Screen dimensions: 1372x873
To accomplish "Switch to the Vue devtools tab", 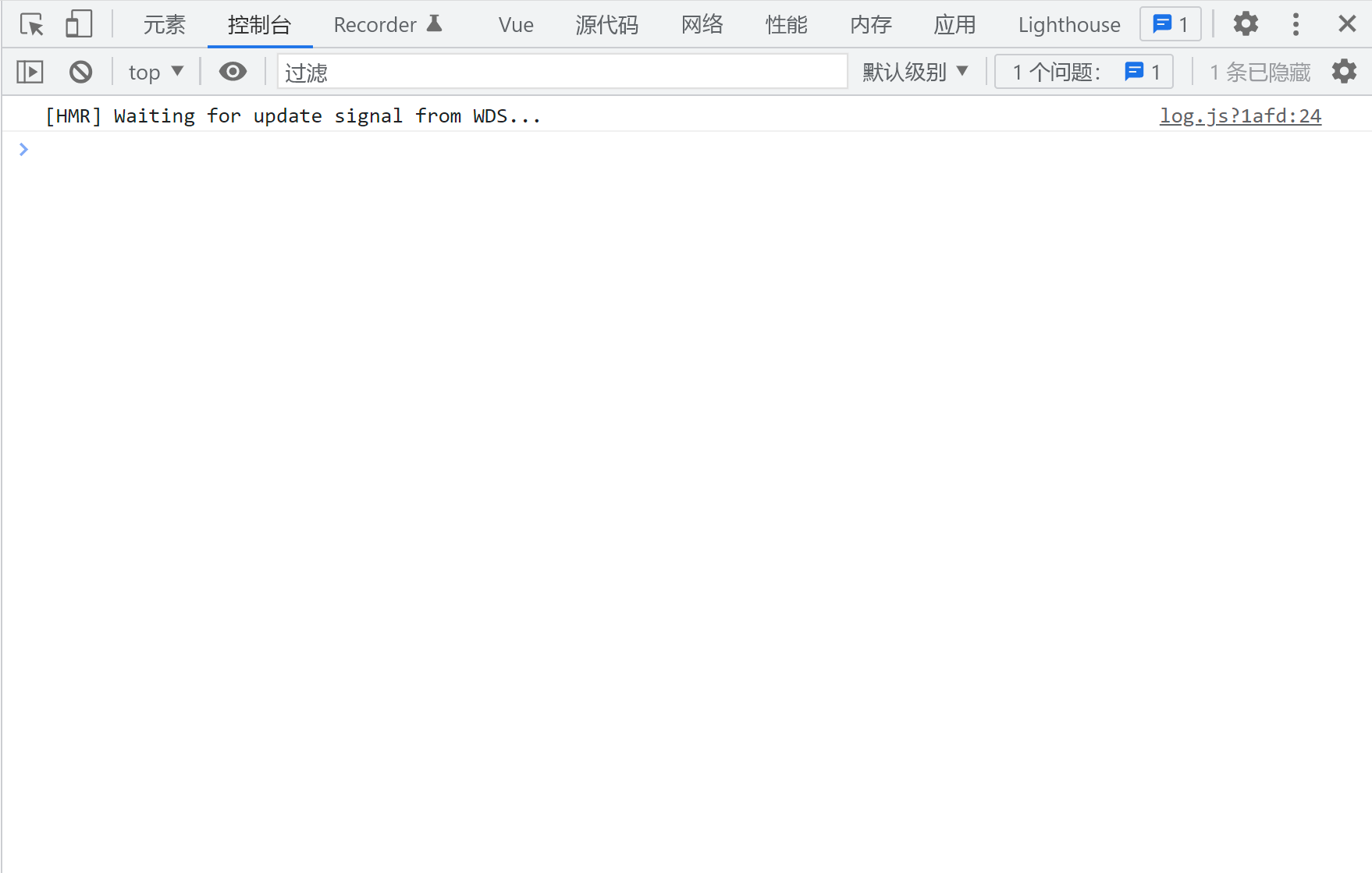I will pos(515,24).
